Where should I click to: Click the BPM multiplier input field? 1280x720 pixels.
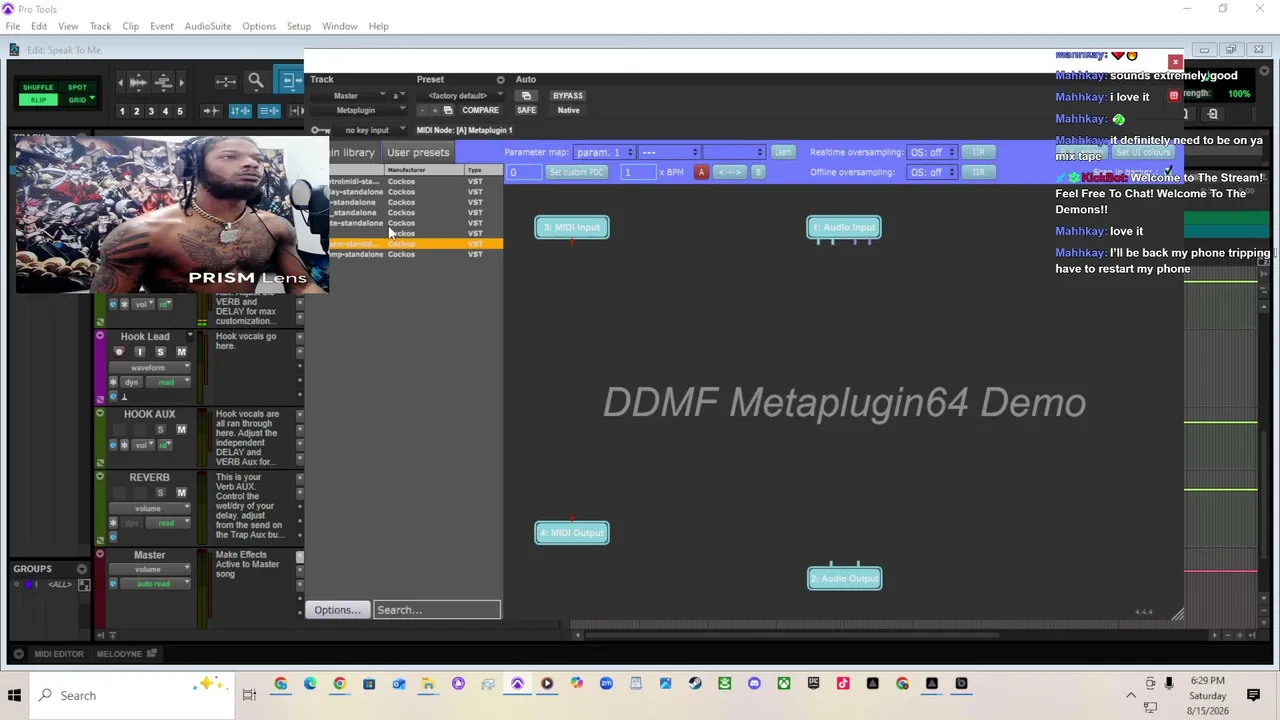[638, 172]
